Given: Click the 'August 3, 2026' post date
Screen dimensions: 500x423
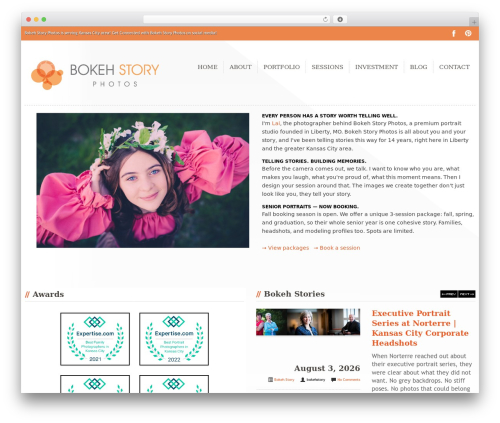Looking at the screenshot, I should point(327,368).
